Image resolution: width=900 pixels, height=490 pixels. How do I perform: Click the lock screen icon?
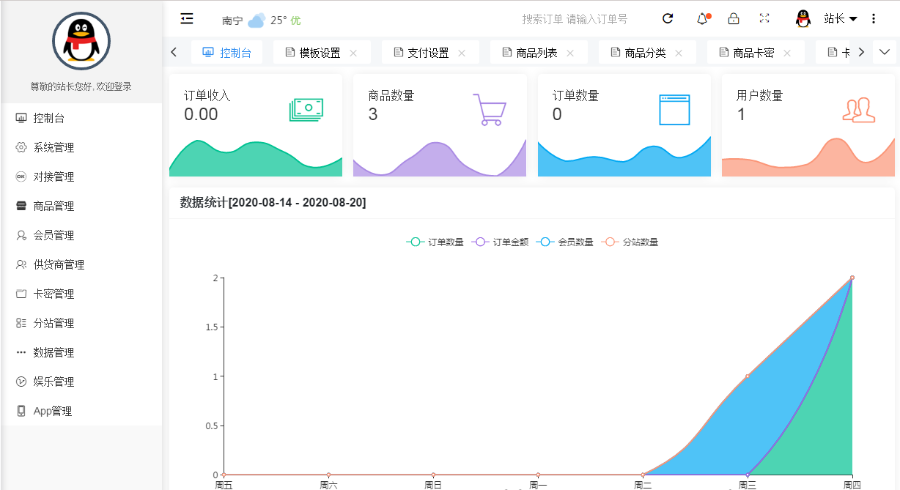733,19
